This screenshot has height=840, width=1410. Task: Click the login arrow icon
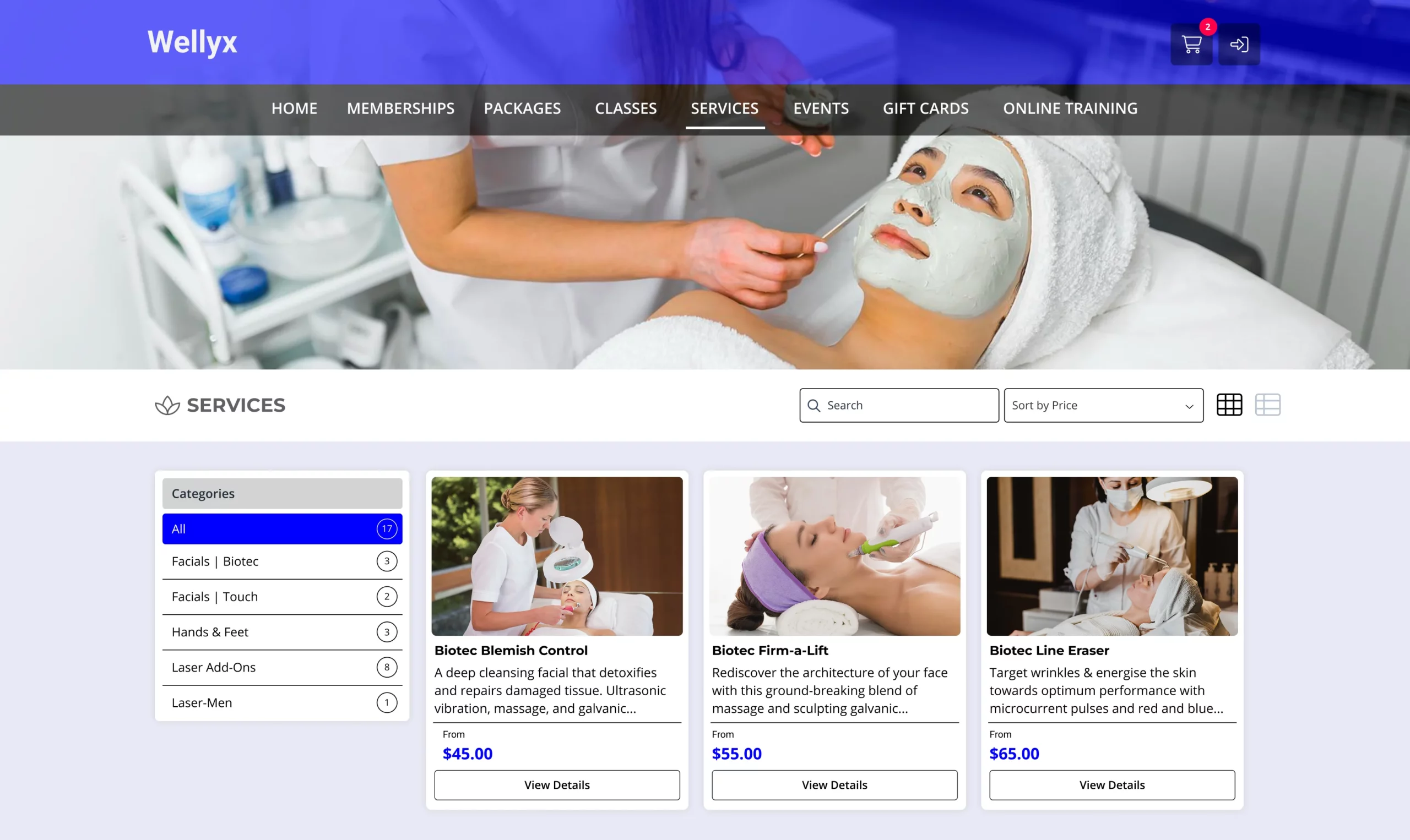point(1238,44)
